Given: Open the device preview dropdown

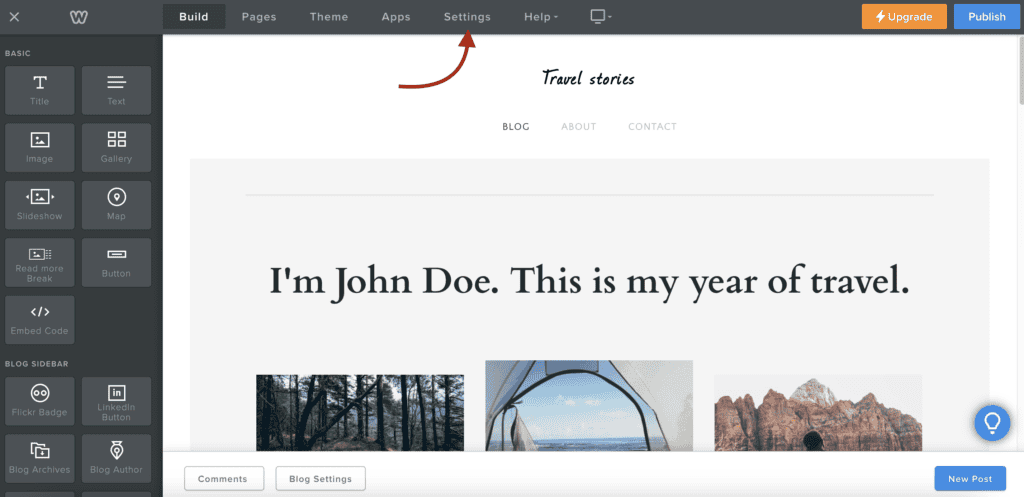Looking at the screenshot, I should 601,16.
